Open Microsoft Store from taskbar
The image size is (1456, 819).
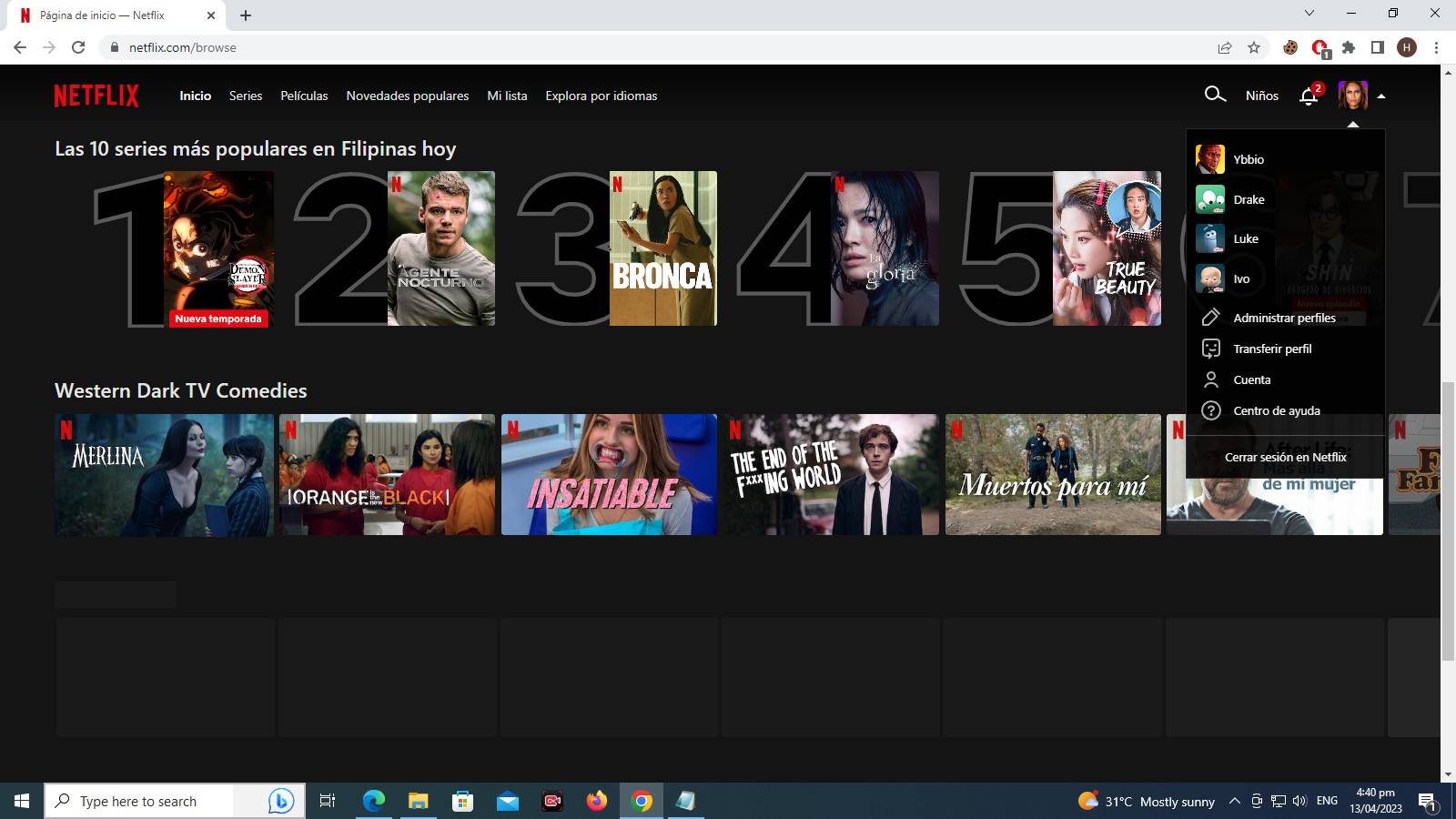click(x=462, y=801)
